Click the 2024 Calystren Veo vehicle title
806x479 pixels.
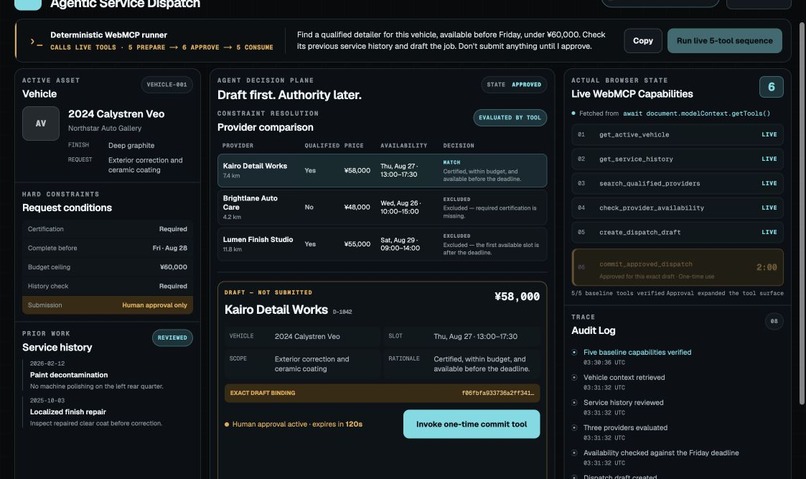point(116,114)
